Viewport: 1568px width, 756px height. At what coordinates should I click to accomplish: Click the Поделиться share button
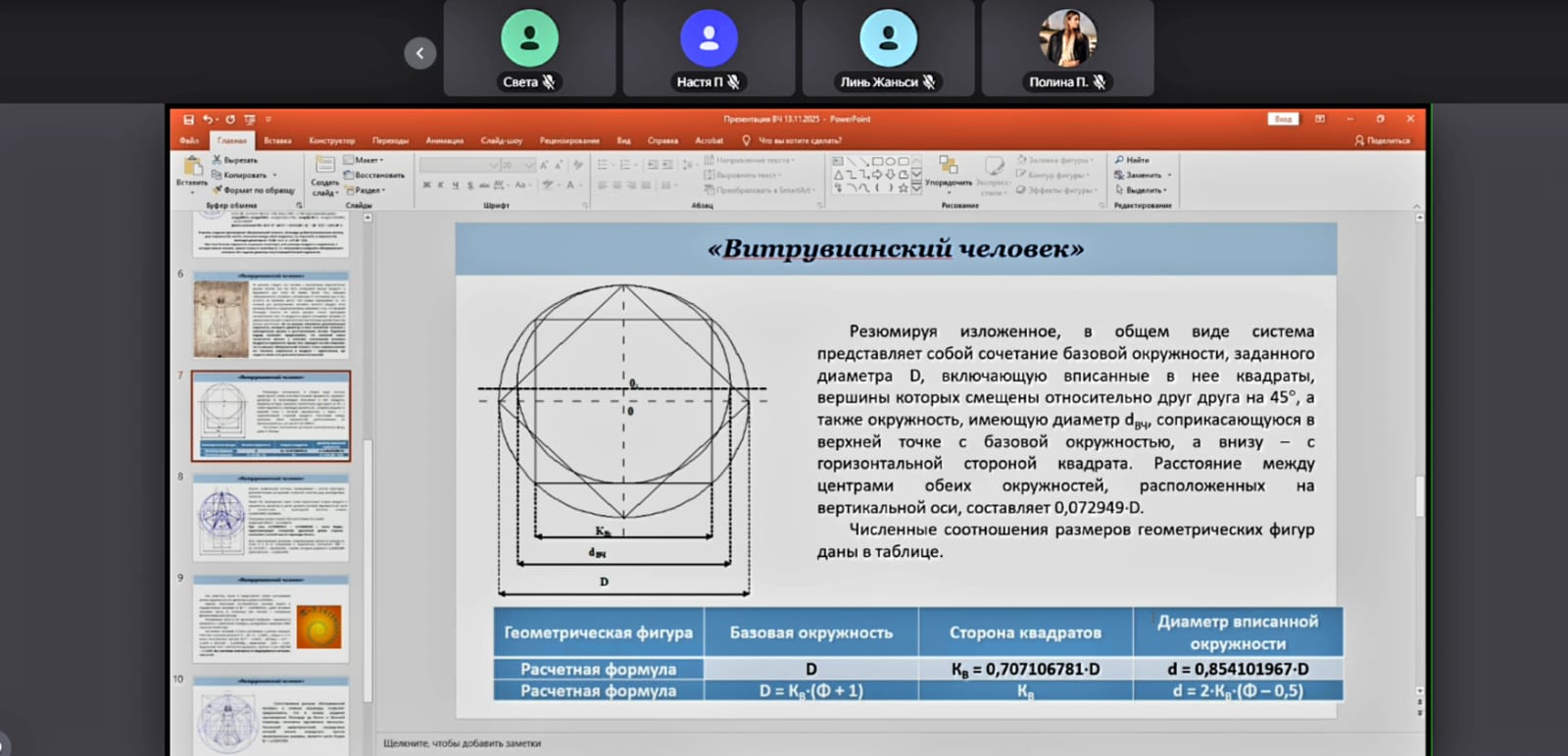[x=1382, y=141]
